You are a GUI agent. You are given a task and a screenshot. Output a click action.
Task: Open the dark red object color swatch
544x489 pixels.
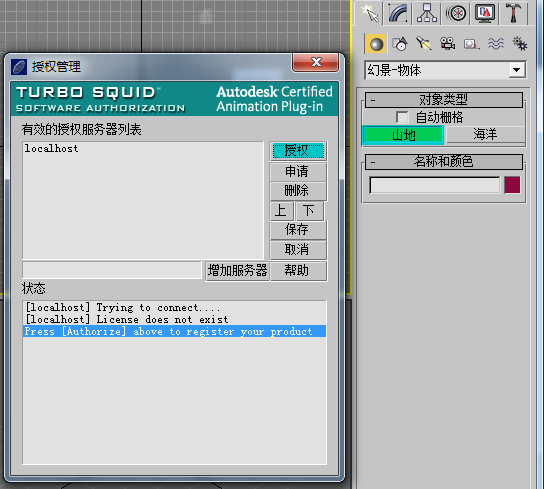pos(512,185)
